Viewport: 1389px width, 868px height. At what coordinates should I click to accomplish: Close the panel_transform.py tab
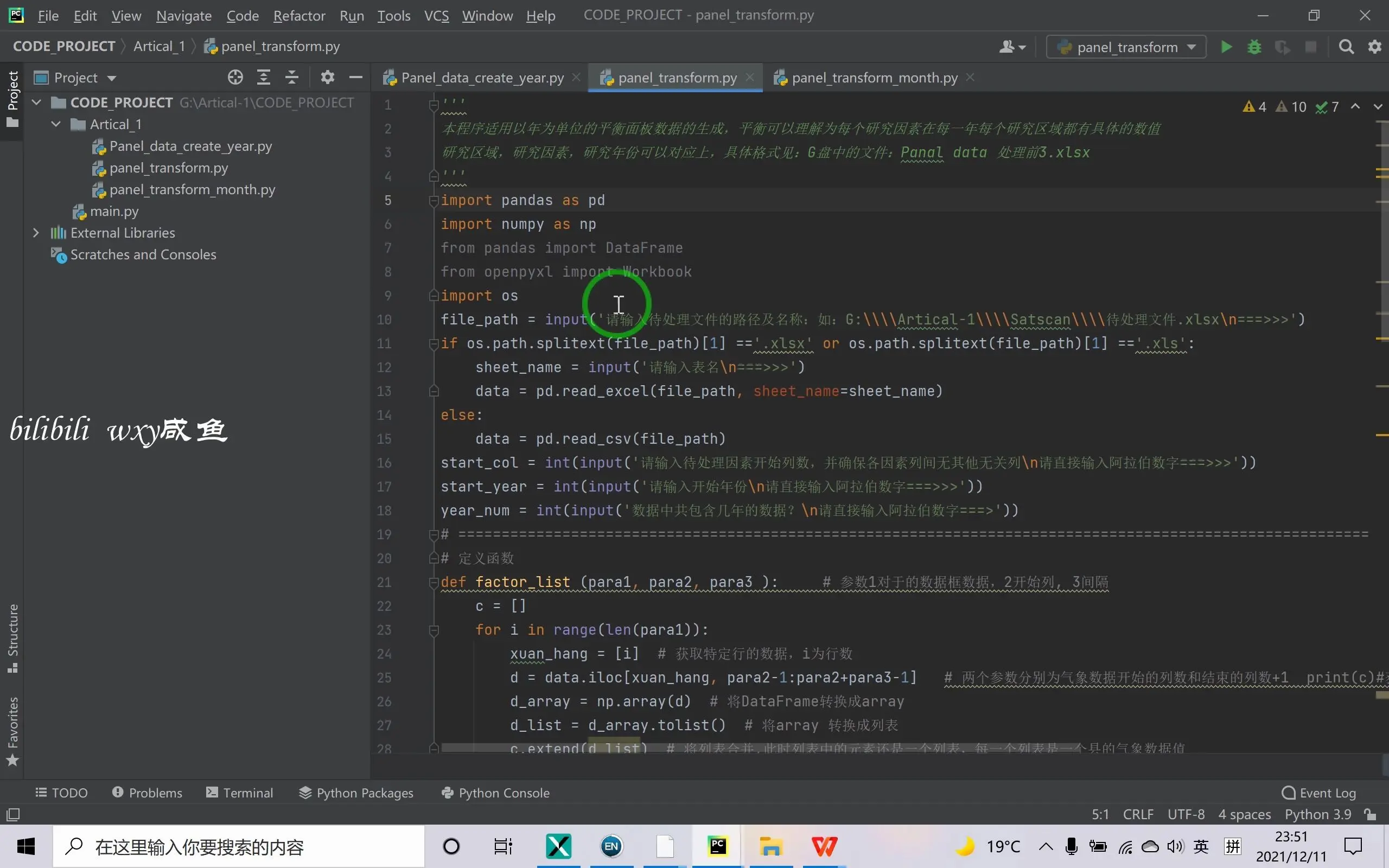coord(750,77)
